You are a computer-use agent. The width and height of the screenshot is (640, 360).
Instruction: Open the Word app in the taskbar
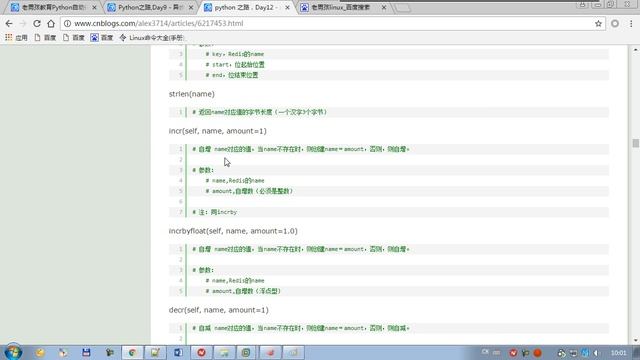(178, 353)
